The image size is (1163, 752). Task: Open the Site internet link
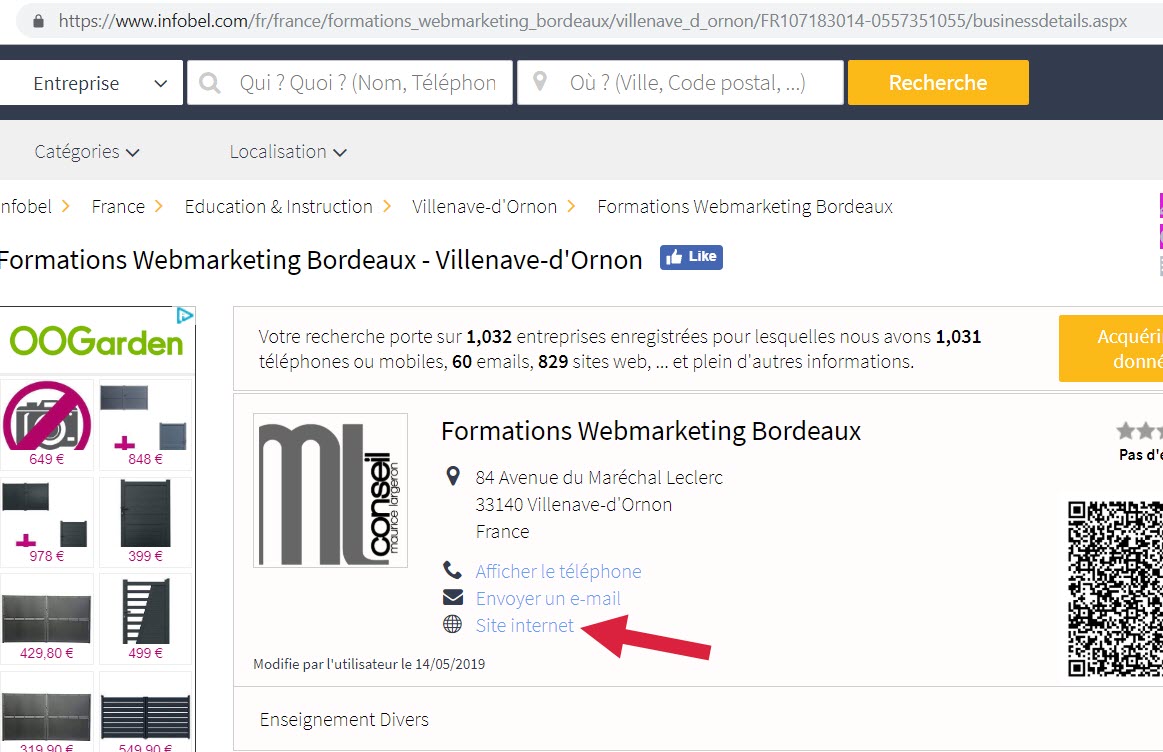(x=524, y=625)
